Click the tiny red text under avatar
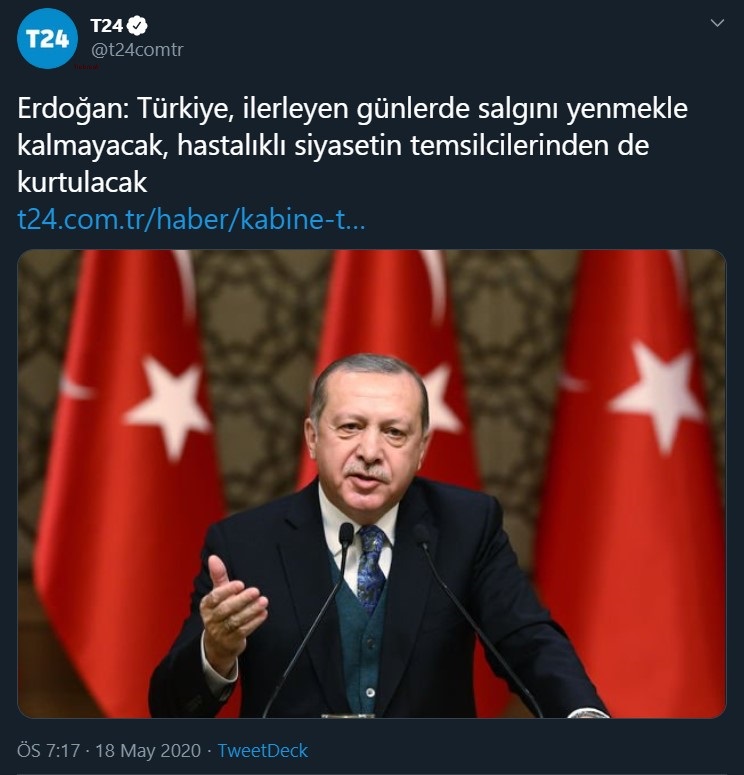This screenshot has width=744, height=775. tap(87, 67)
